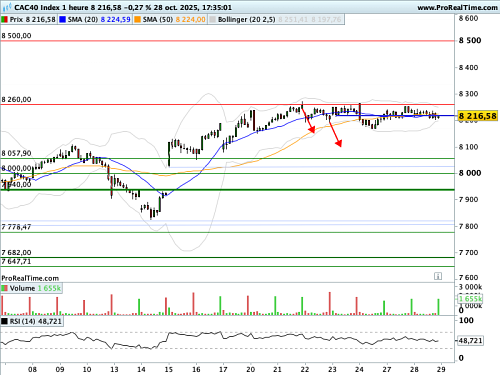Click the 7 778,47 support level label

[16, 227]
